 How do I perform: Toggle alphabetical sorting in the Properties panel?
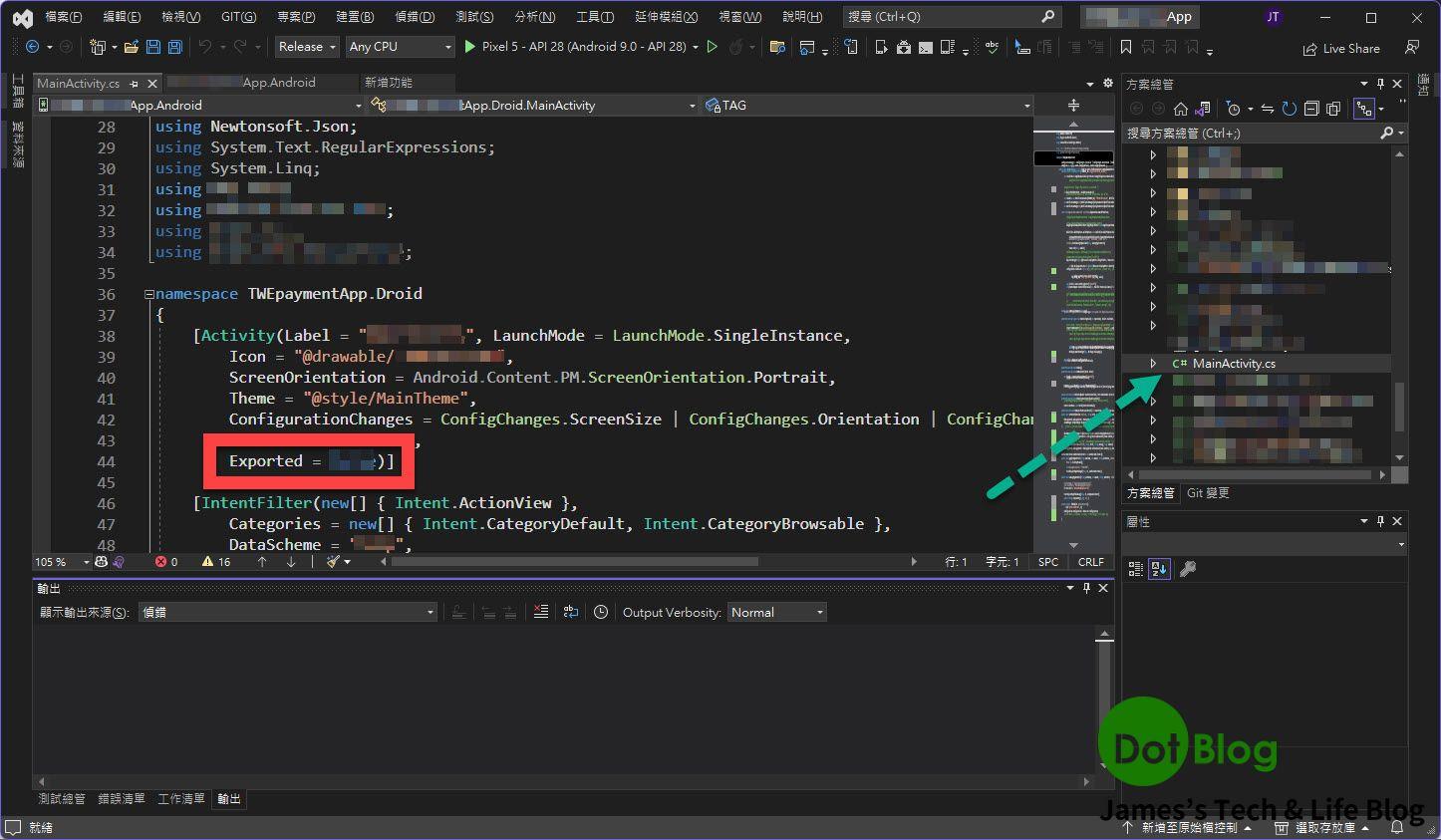1159,568
